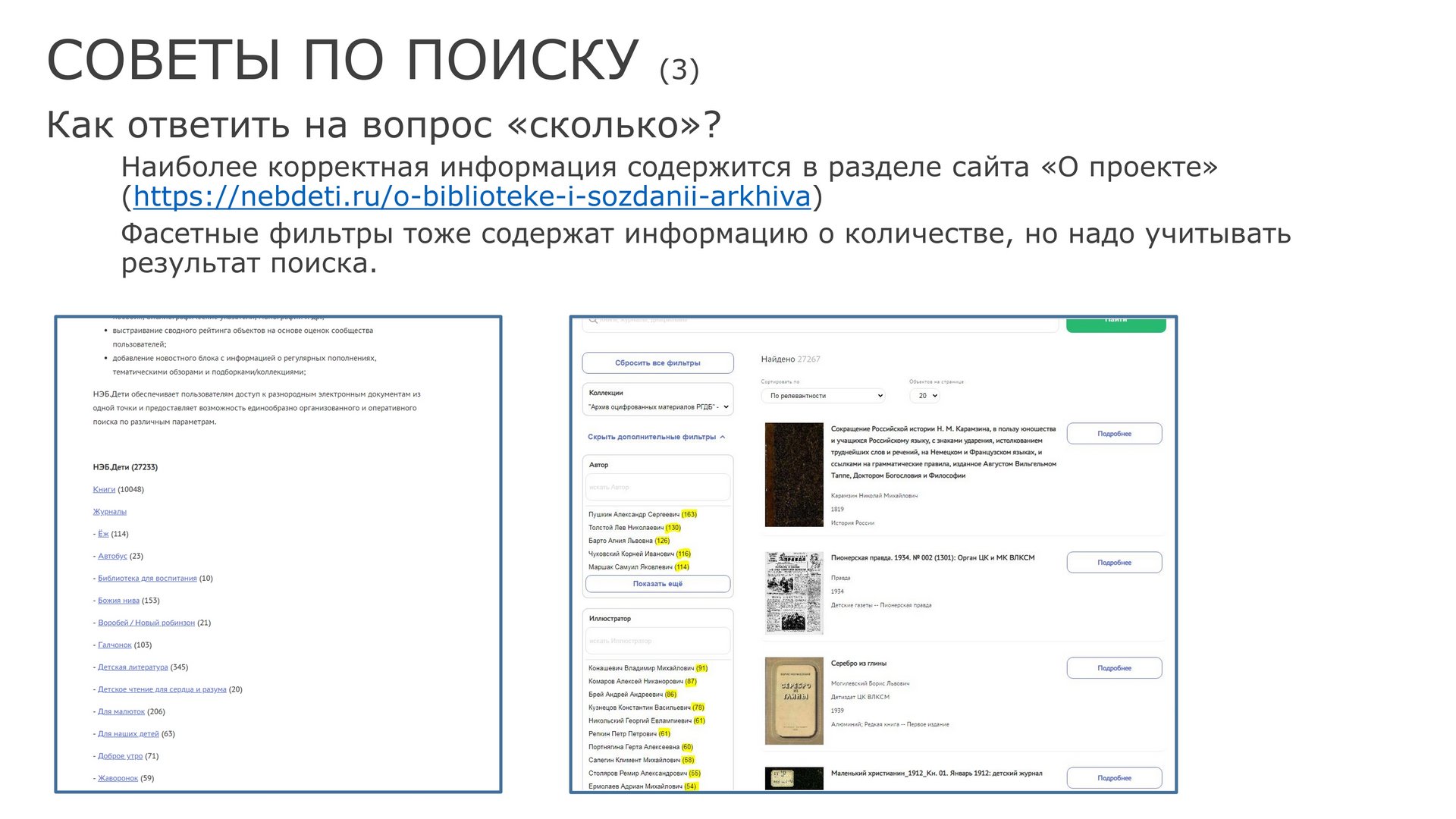Screen dimensions: 1456x819
Task: Click the 'Сбросить все фильтры' button
Action: pos(657,363)
